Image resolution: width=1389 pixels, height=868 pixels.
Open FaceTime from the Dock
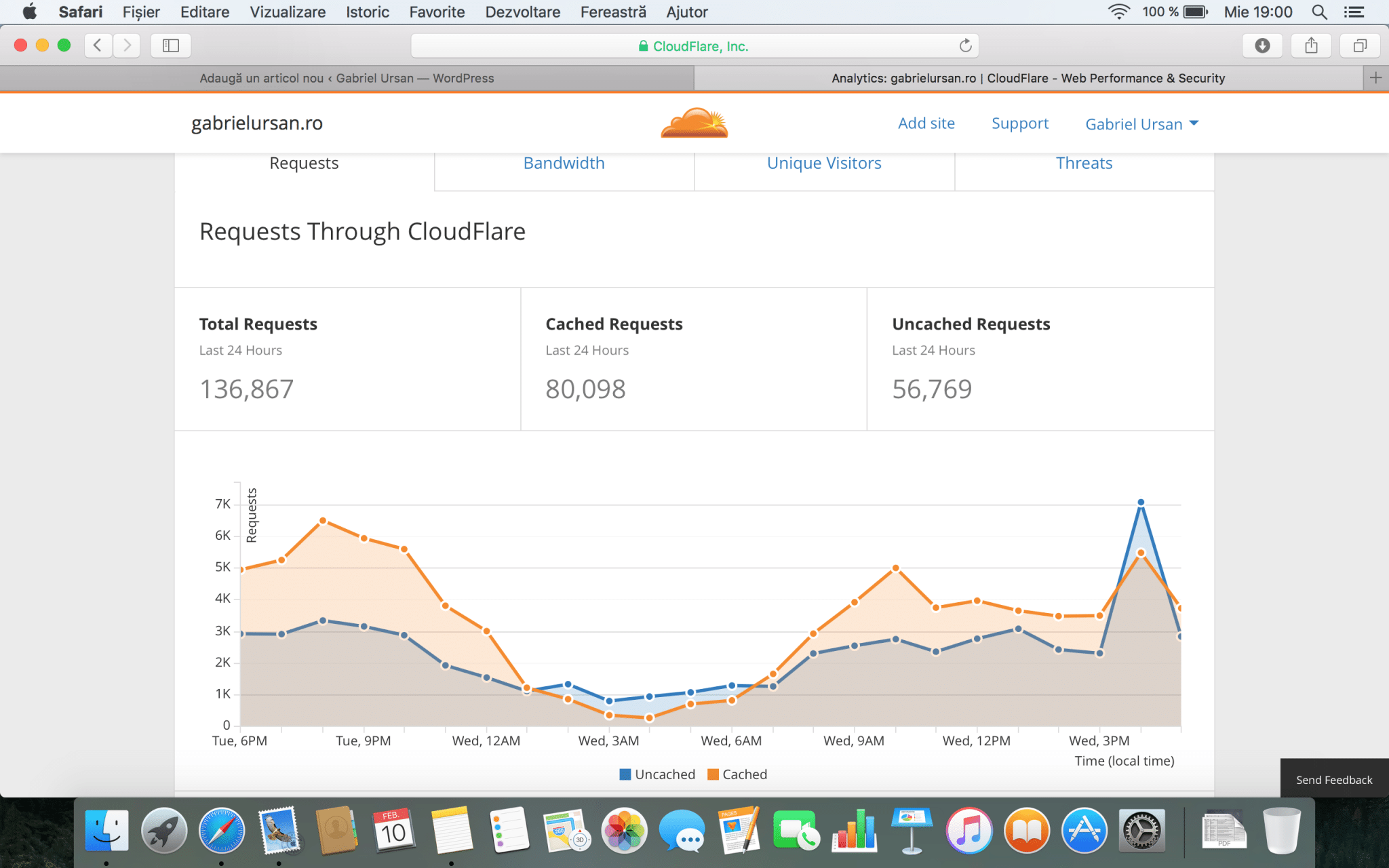[796, 831]
